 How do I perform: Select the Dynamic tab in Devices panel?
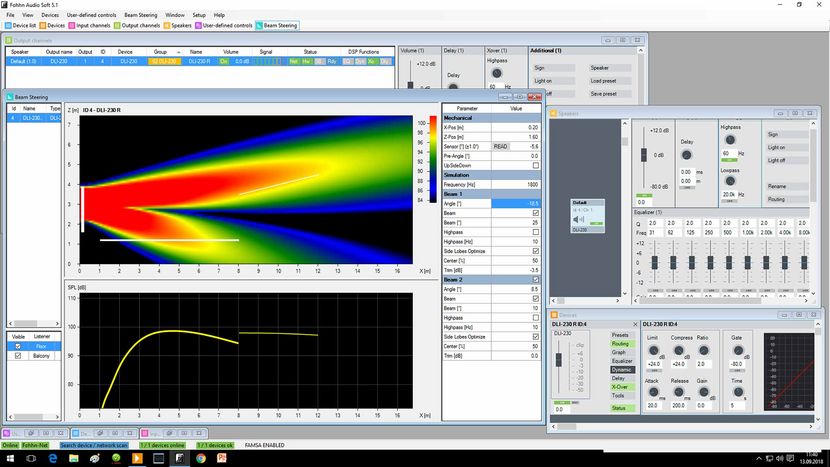coord(622,370)
